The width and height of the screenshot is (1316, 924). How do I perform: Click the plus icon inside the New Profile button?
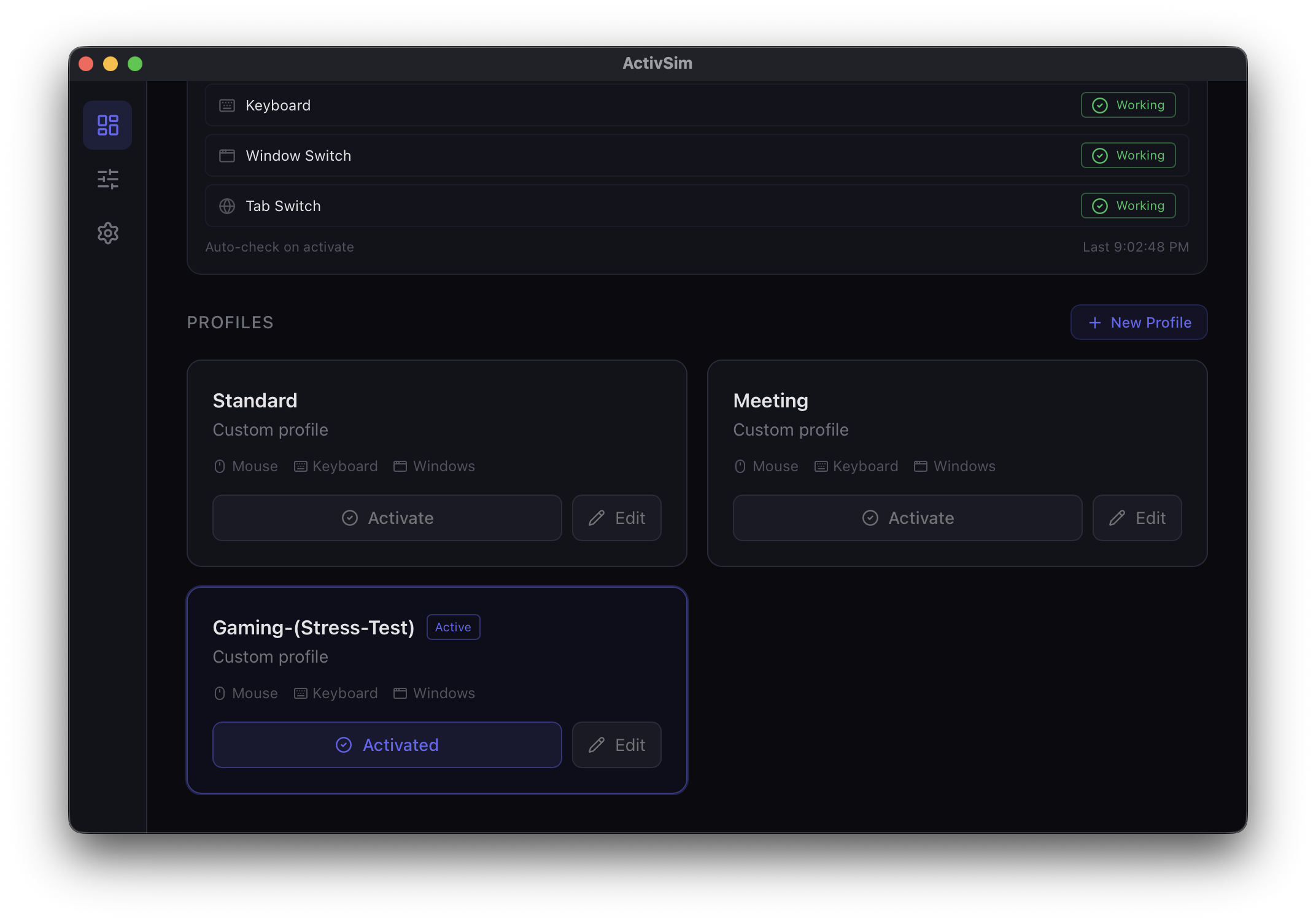[1095, 322]
